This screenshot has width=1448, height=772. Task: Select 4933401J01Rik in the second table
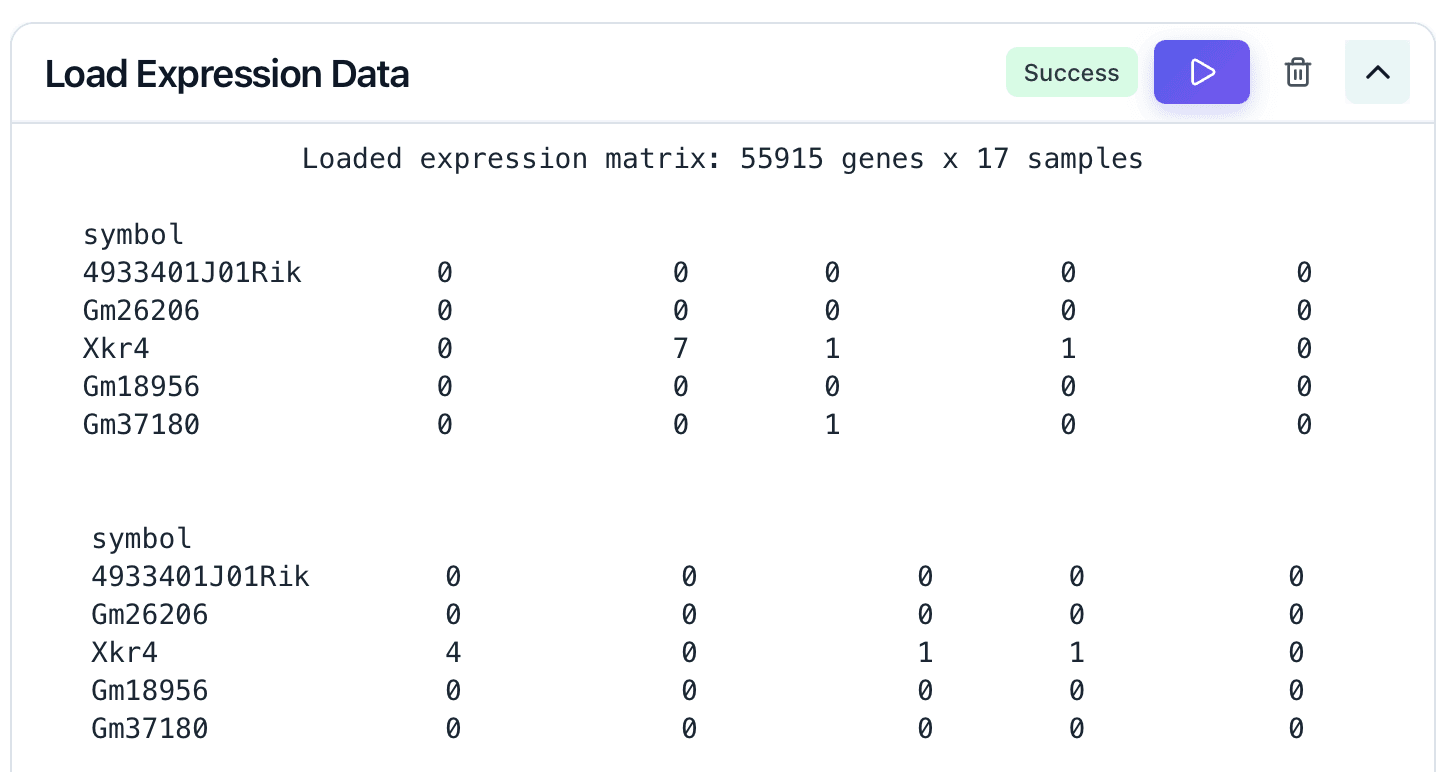(200, 577)
